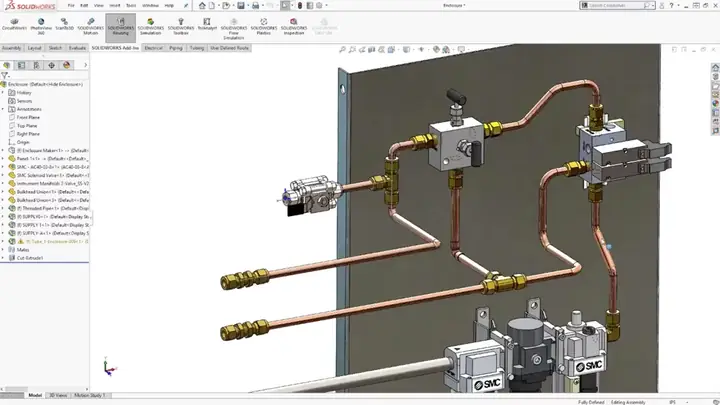Click the Print icon
The width and height of the screenshot is (720, 405).
[256, 6]
